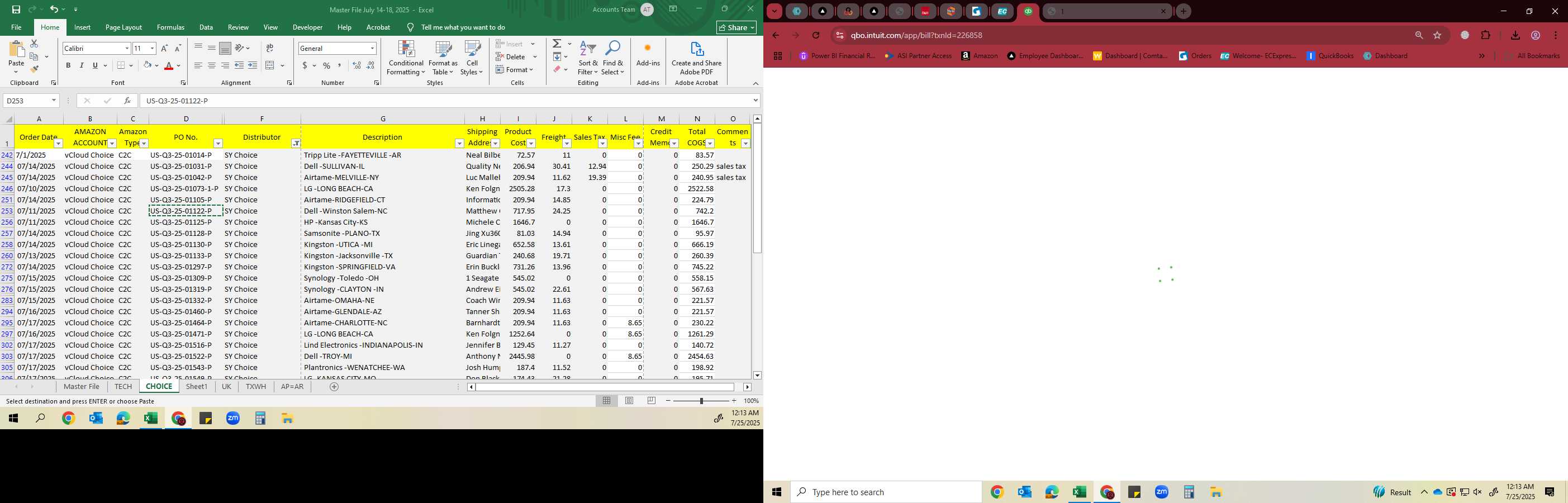Toggle Center horizontal alignment
This screenshot has height=503, width=1568.
pyautogui.click(x=212, y=65)
